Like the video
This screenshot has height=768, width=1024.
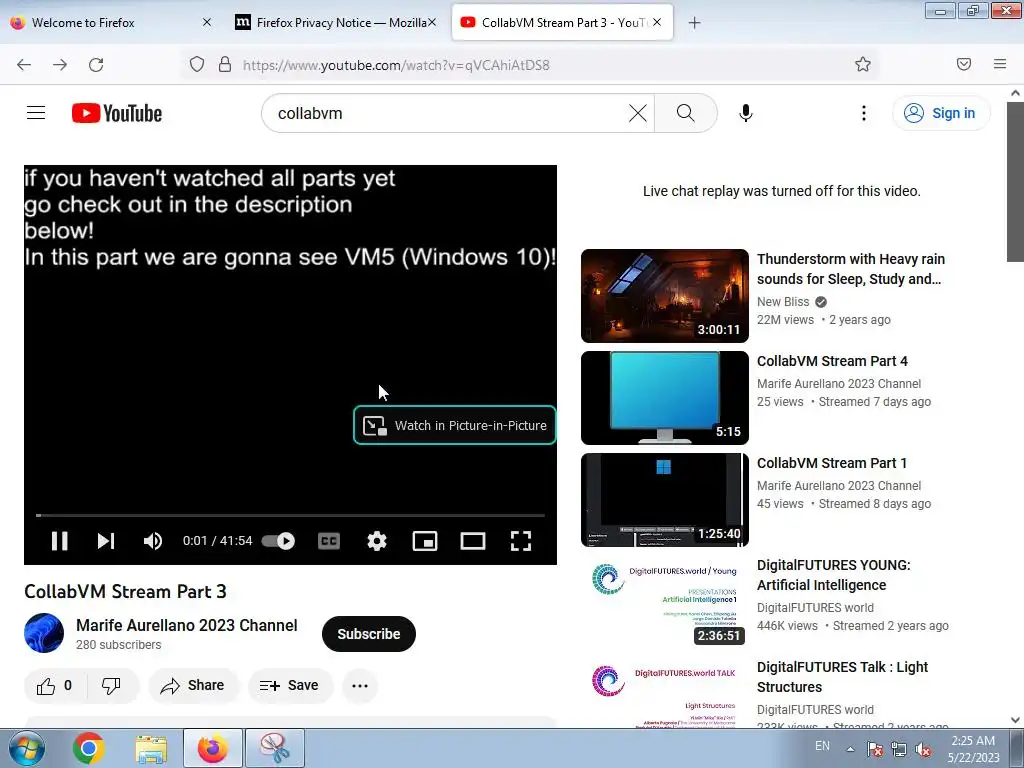tap(55, 686)
